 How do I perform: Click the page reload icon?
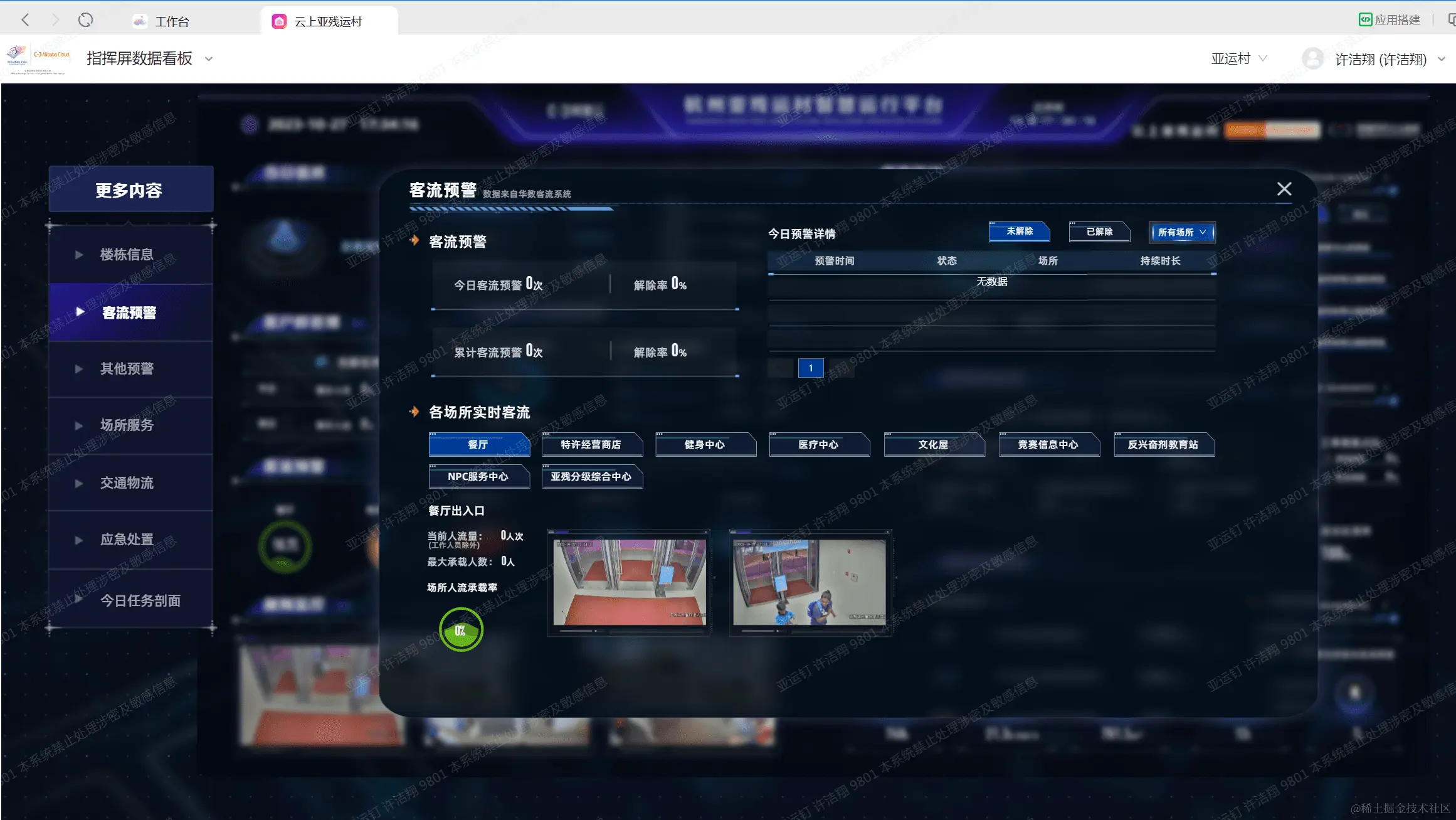click(x=86, y=20)
